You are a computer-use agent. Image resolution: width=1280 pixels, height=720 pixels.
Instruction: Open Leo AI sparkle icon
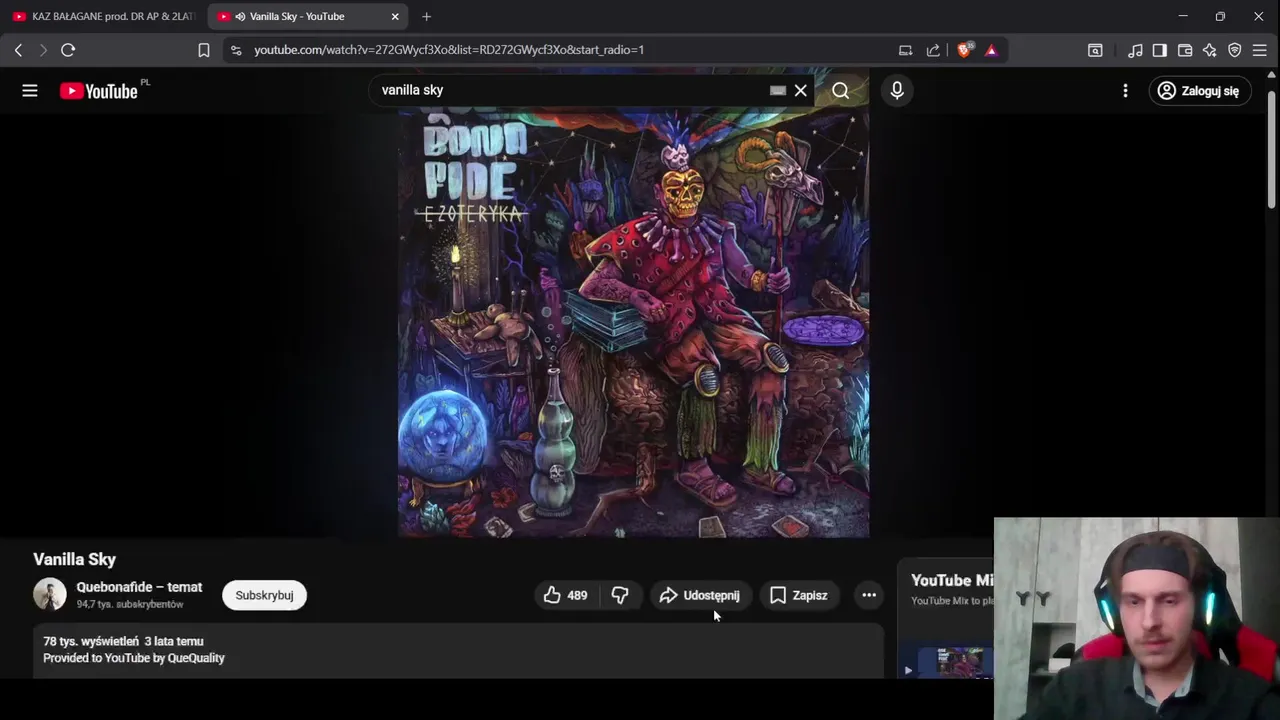[x=1210, y=50]
